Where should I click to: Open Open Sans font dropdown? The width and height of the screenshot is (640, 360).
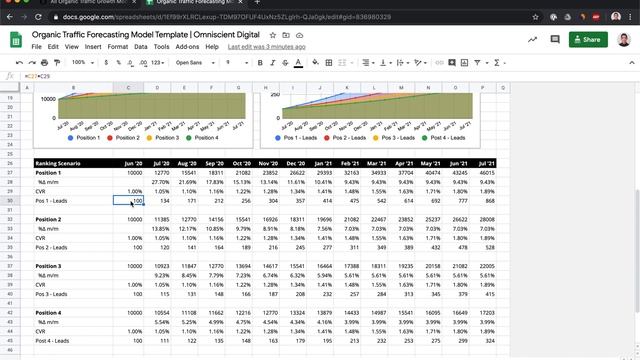click(195, 62)
